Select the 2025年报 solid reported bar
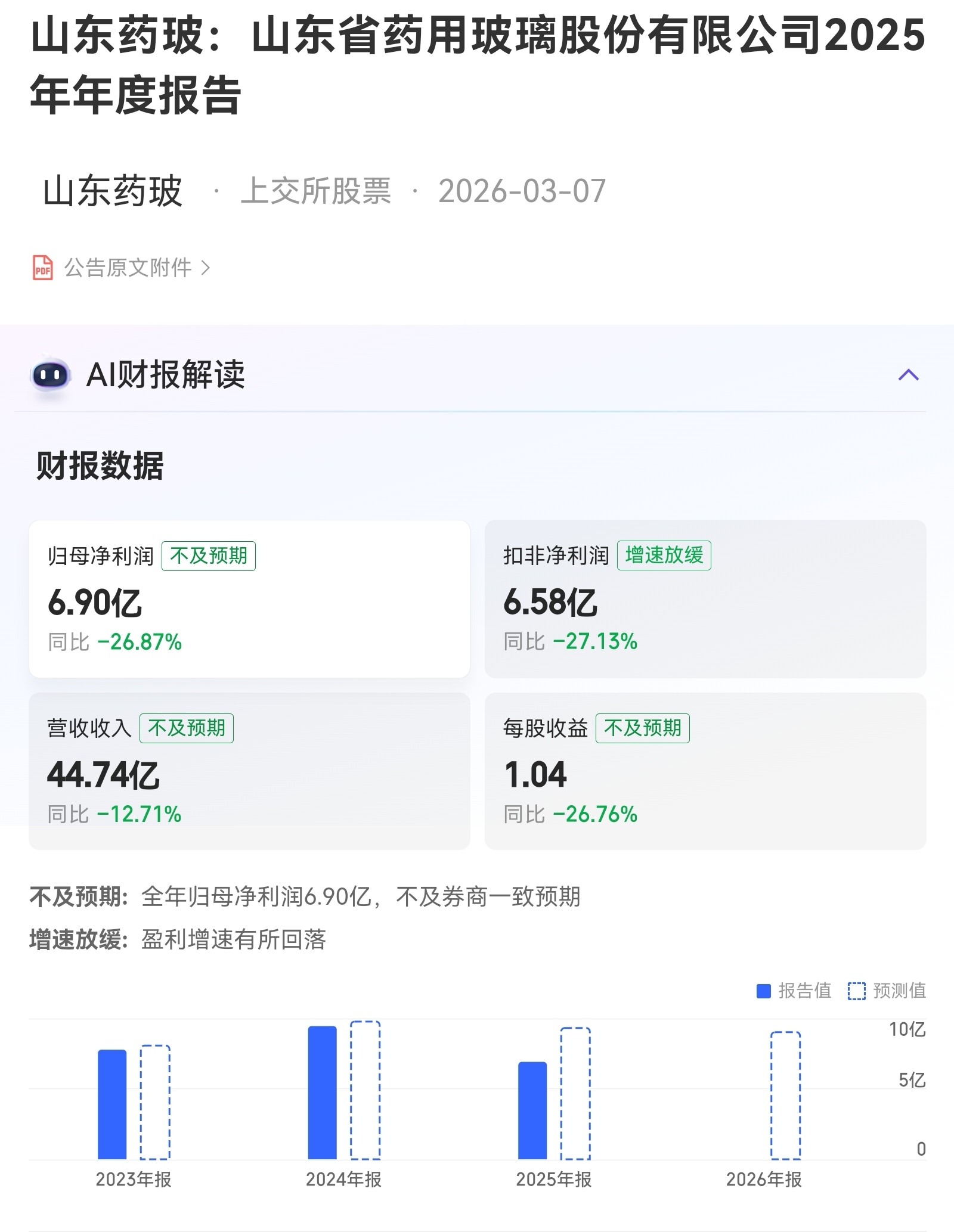954x1232 pixels. tap(532, 1110)
